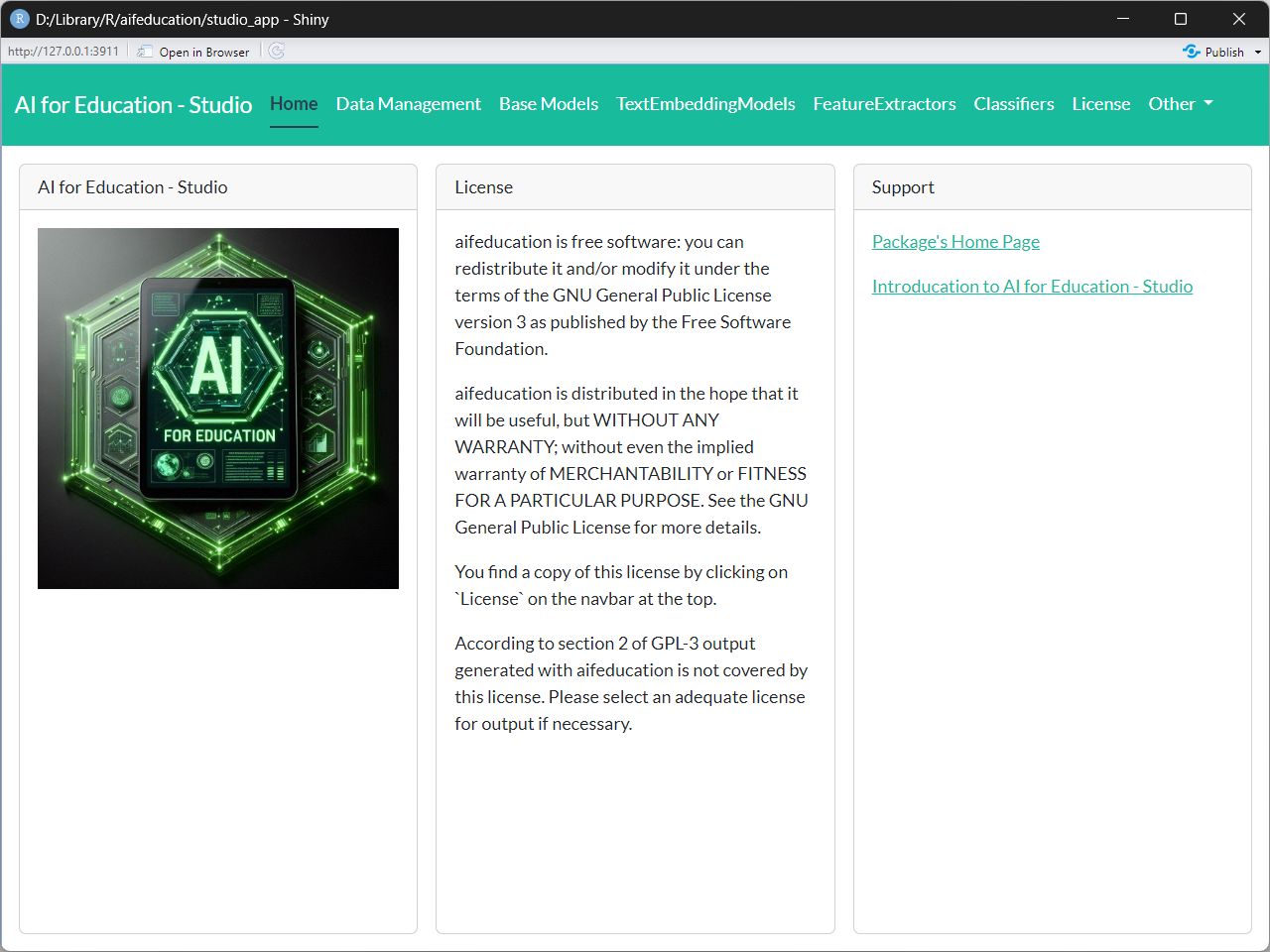This screenshot has width=1270, height=952.
Task: Open the Package's Home Page link
Action: pyautogui.click(x=955, y=242)
